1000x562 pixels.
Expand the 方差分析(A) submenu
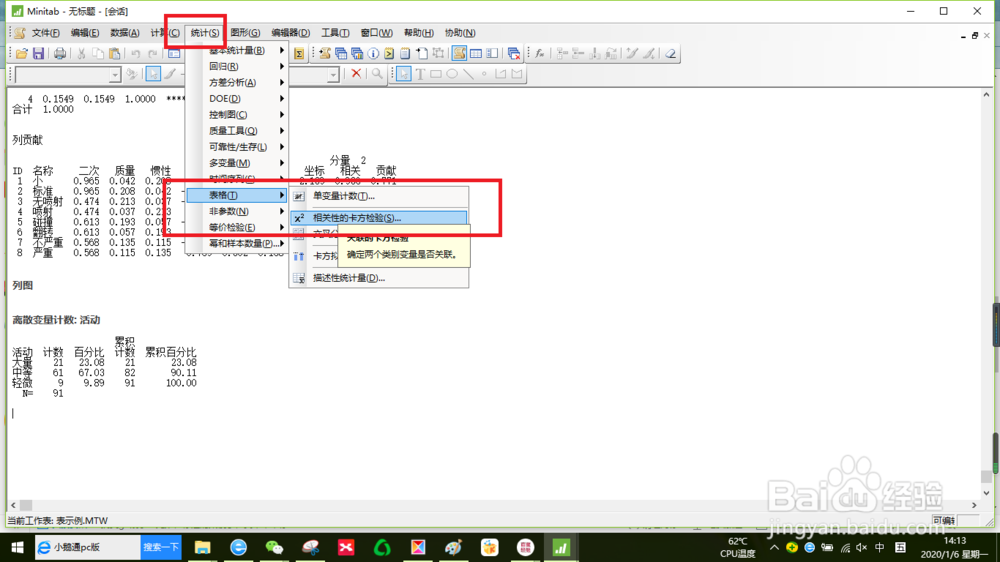click(x=237, y=82)
